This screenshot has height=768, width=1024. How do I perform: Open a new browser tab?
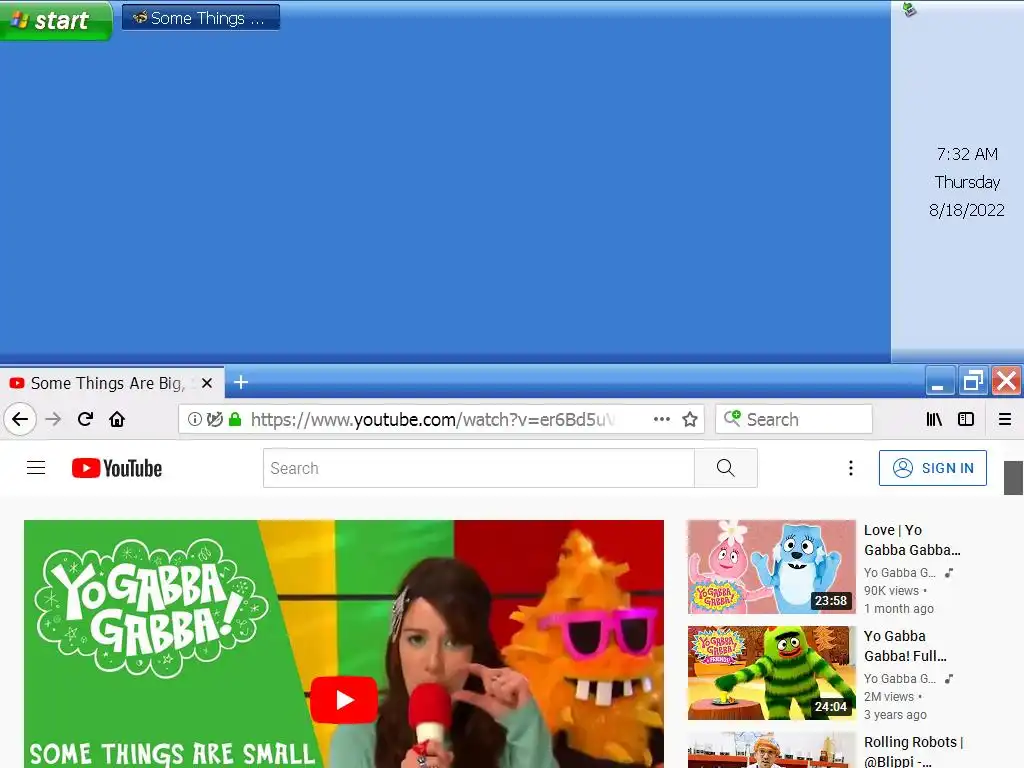pos(241,382)
